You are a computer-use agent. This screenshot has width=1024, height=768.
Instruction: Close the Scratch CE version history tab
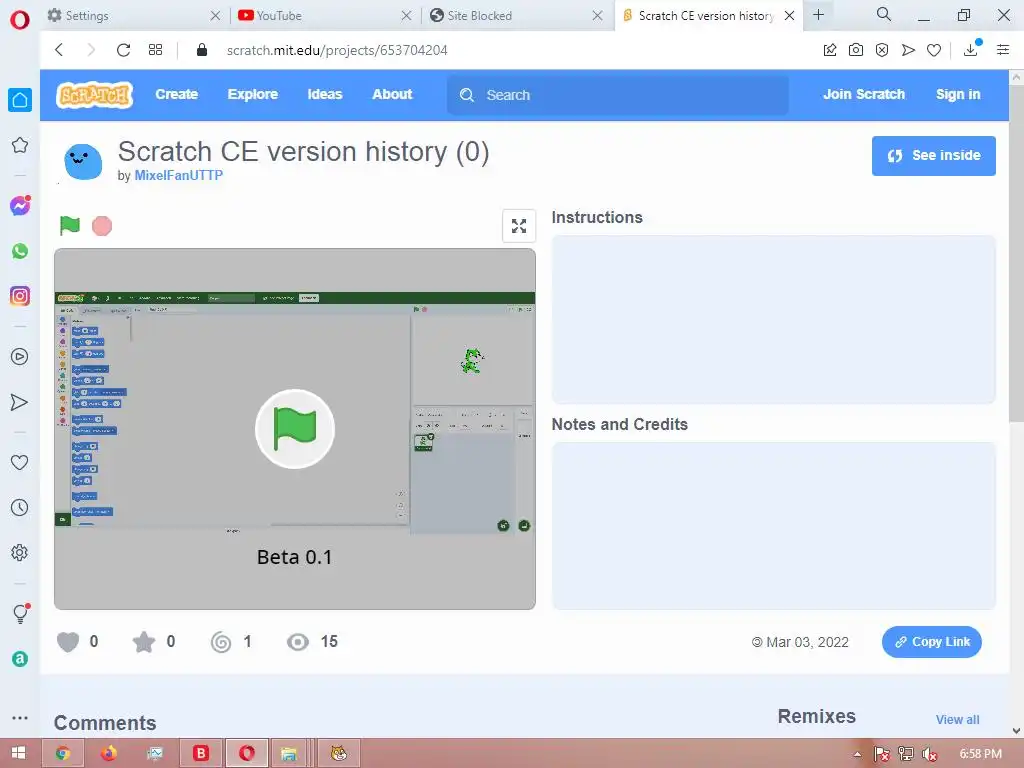[x=790, y=16]
